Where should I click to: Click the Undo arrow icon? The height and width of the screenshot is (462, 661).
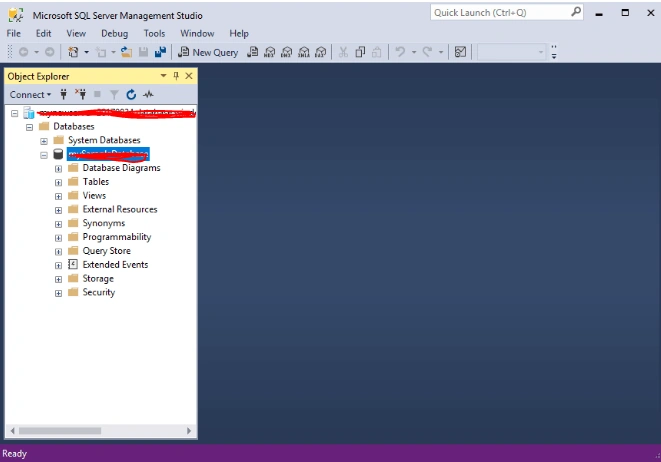[x=400, y=52]
